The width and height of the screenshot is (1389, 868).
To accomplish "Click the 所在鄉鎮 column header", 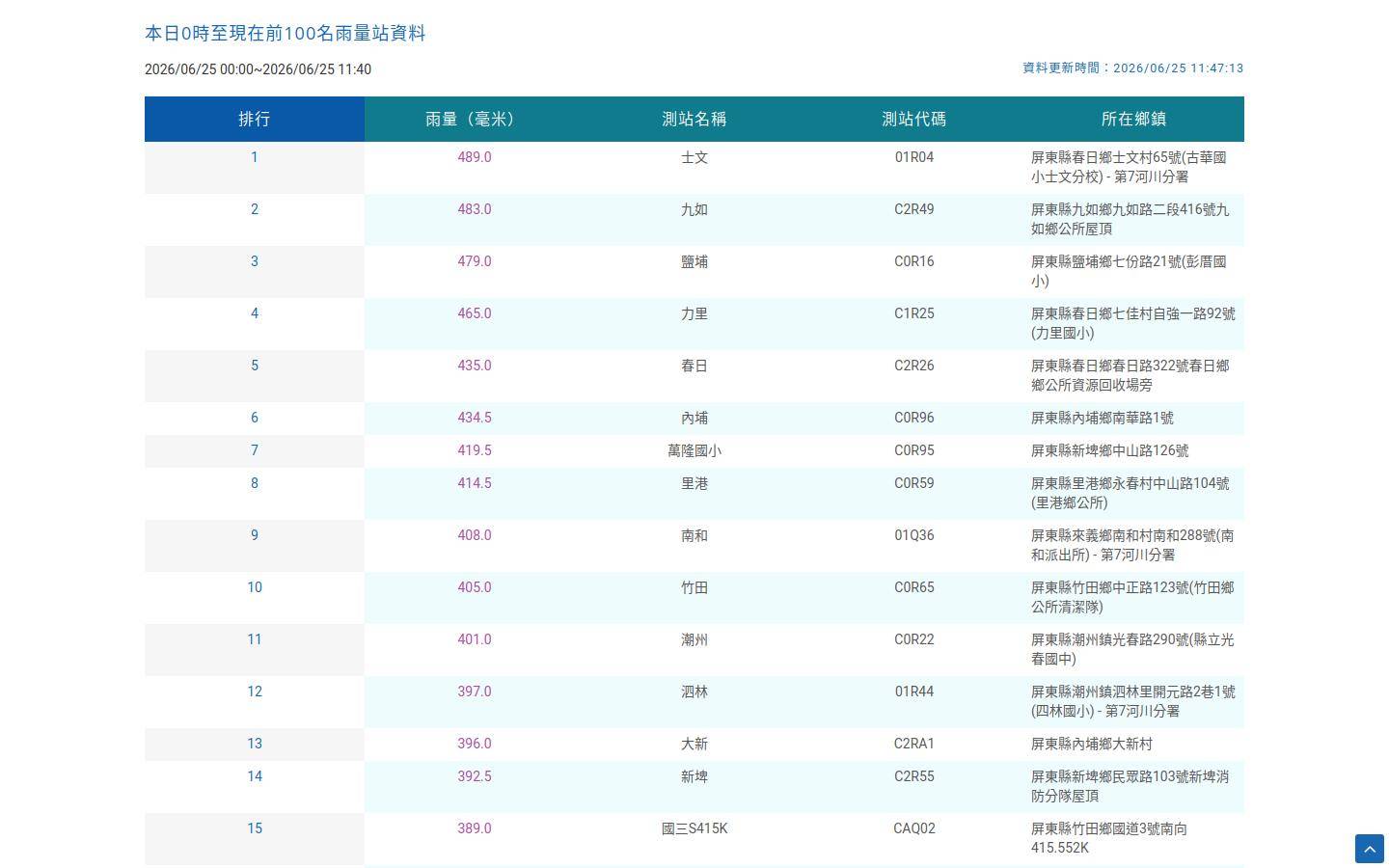I will [1134, 119].
